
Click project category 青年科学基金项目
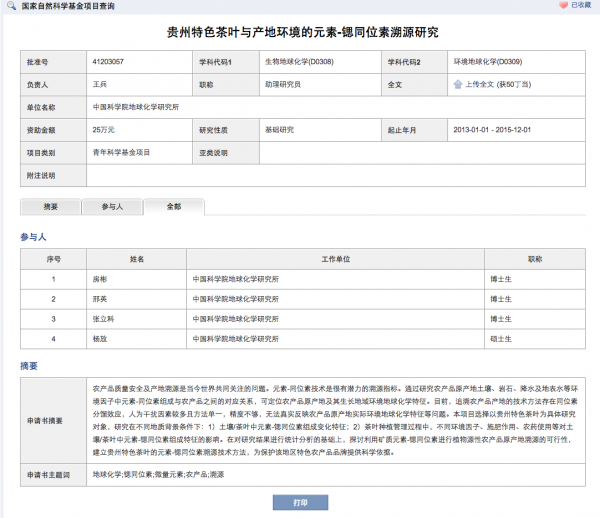coord(121,153)
